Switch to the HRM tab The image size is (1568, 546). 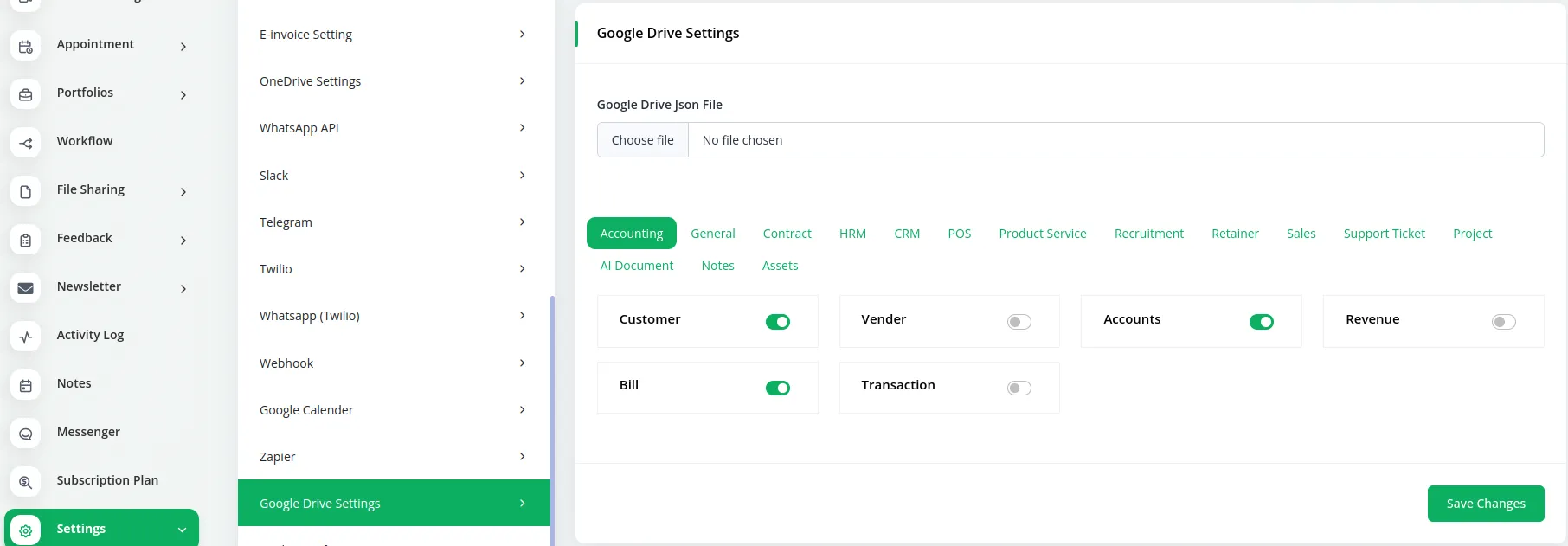click(852, 234)
